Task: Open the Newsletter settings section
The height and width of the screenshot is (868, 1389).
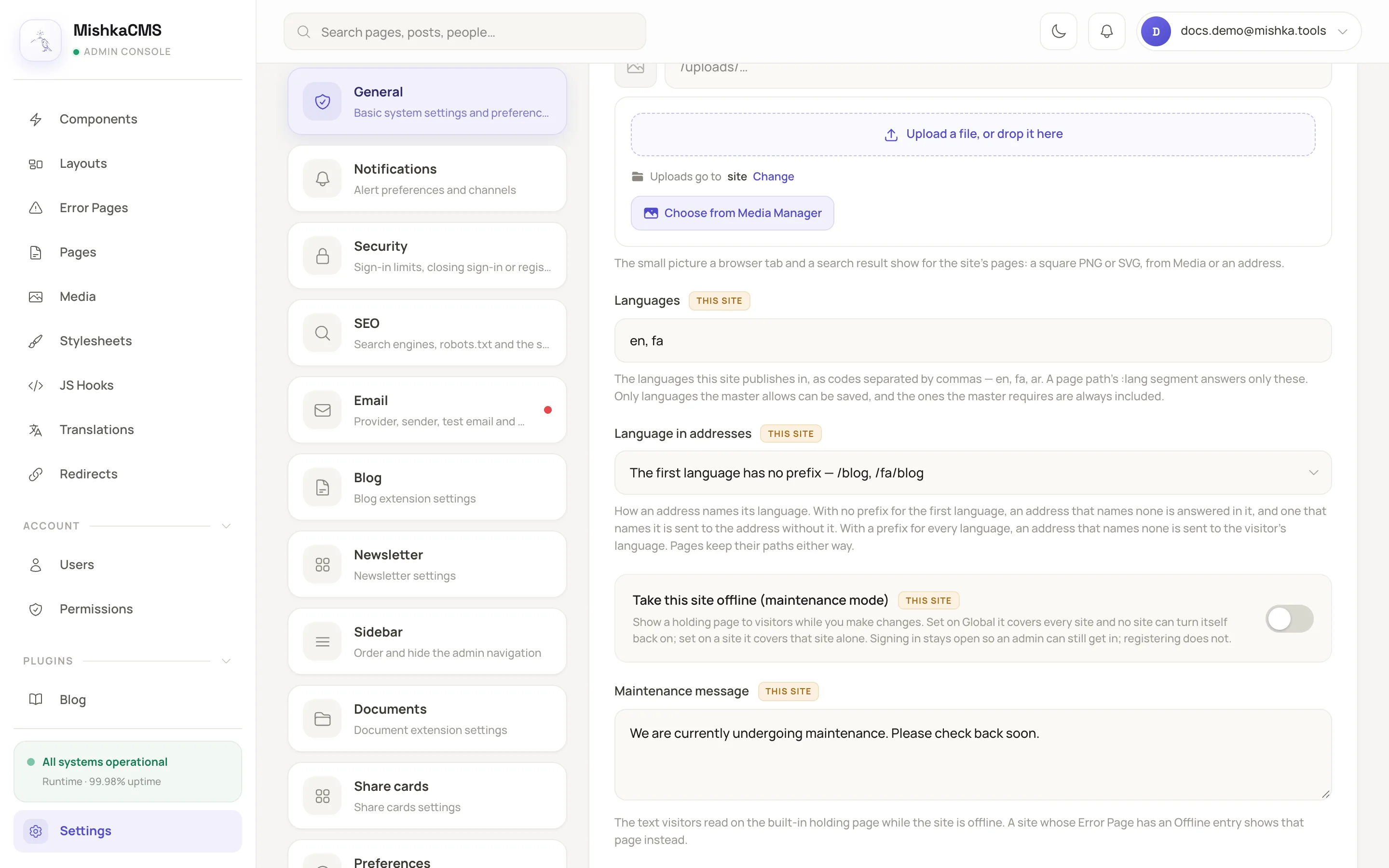Action: point(427,564)
